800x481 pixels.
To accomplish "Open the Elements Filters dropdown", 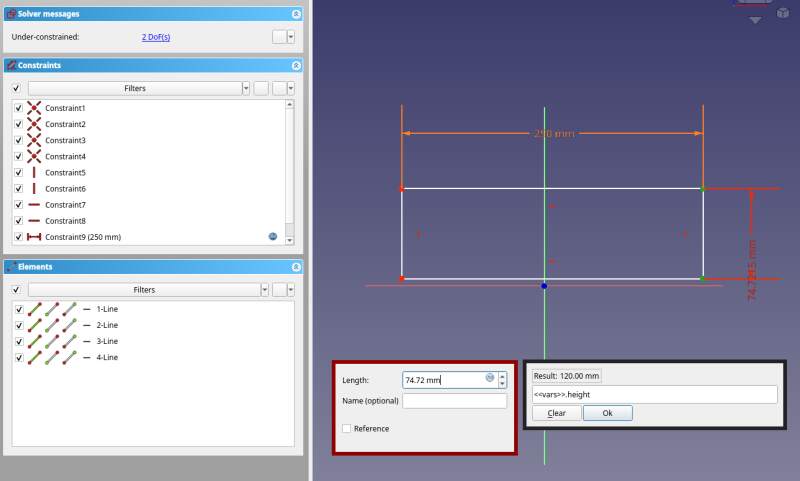I will coord(264,290).
